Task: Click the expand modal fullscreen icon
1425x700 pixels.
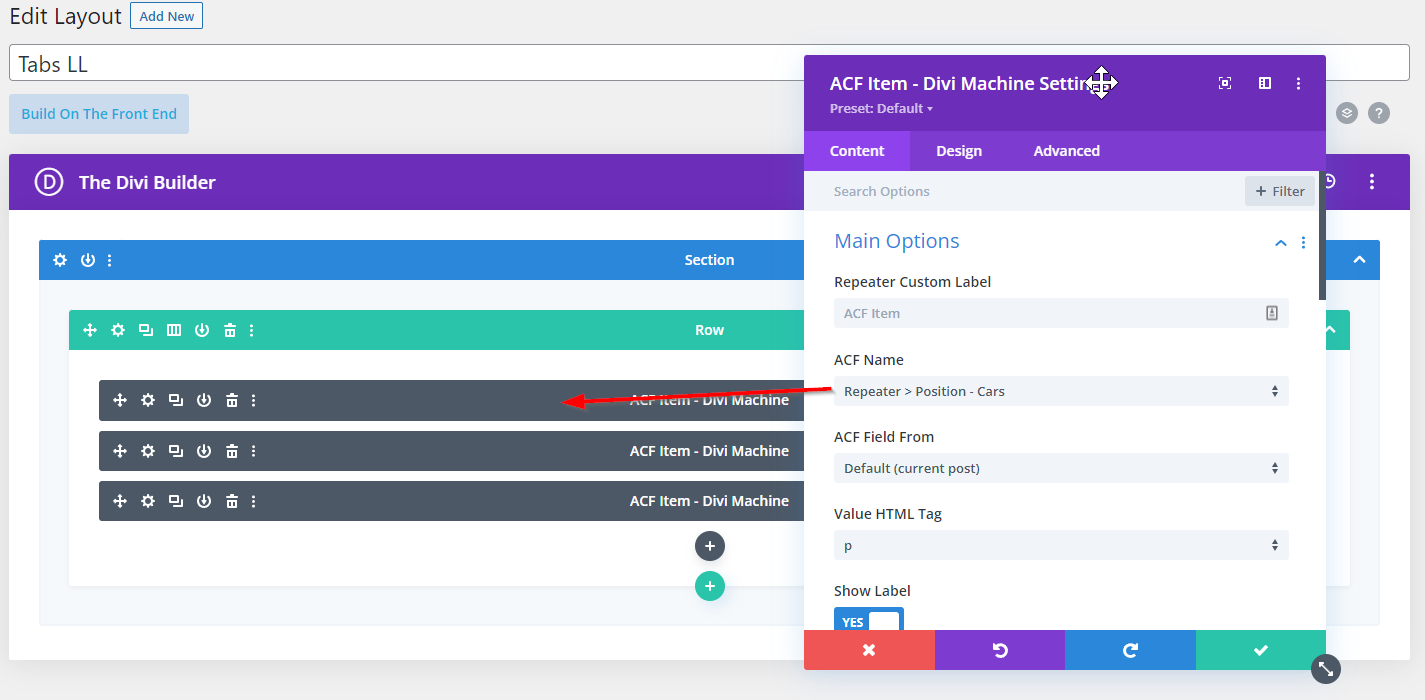Action: click(1225, 83)
